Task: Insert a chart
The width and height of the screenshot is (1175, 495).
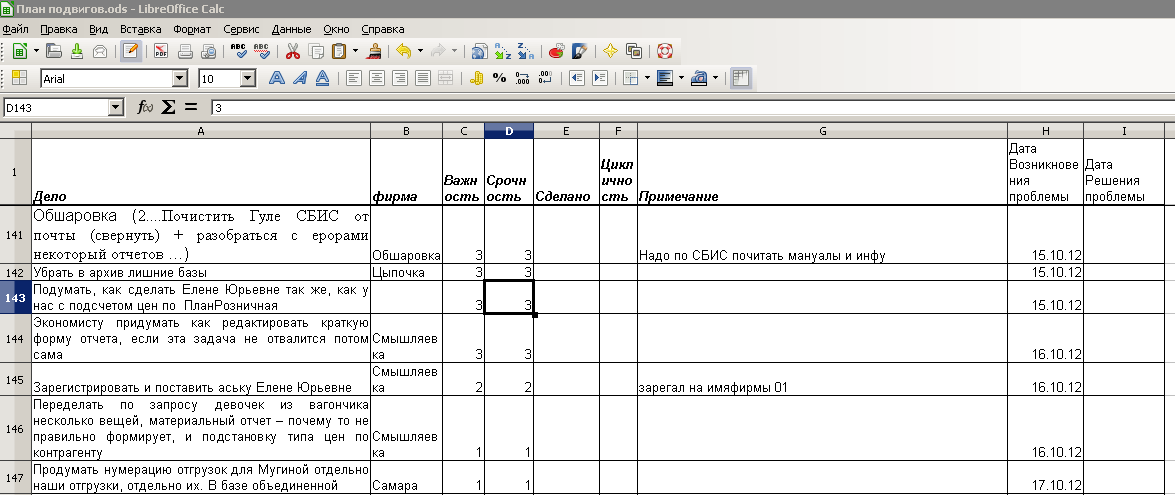Action: (556, 51)
